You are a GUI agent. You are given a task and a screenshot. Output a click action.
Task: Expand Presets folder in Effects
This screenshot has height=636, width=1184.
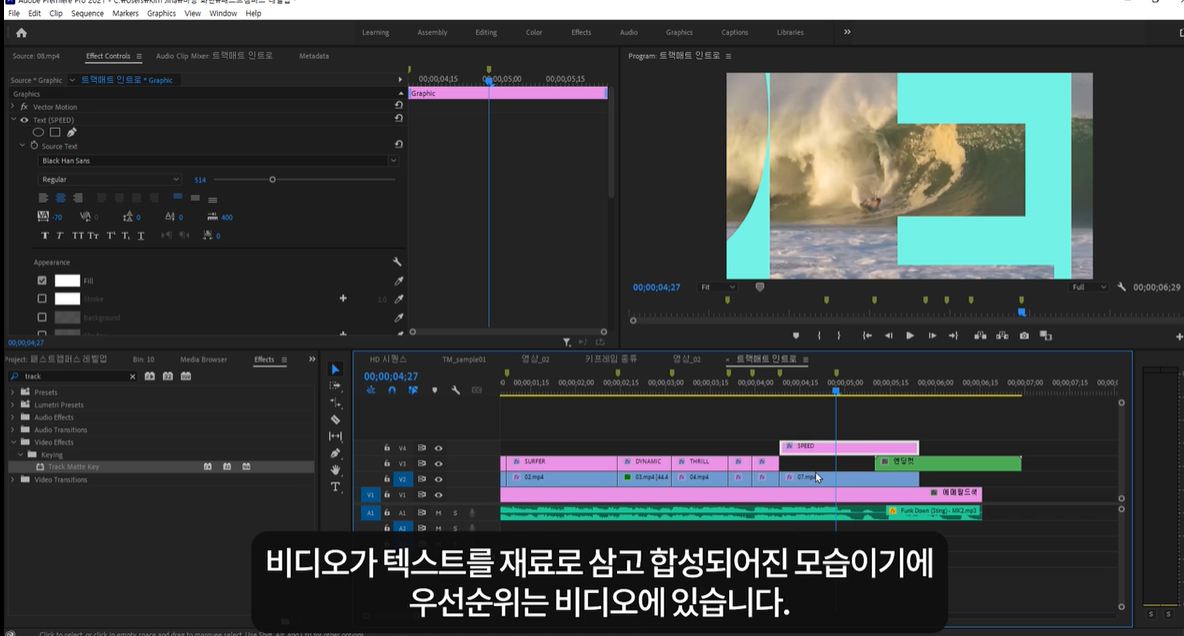[13, 392]
